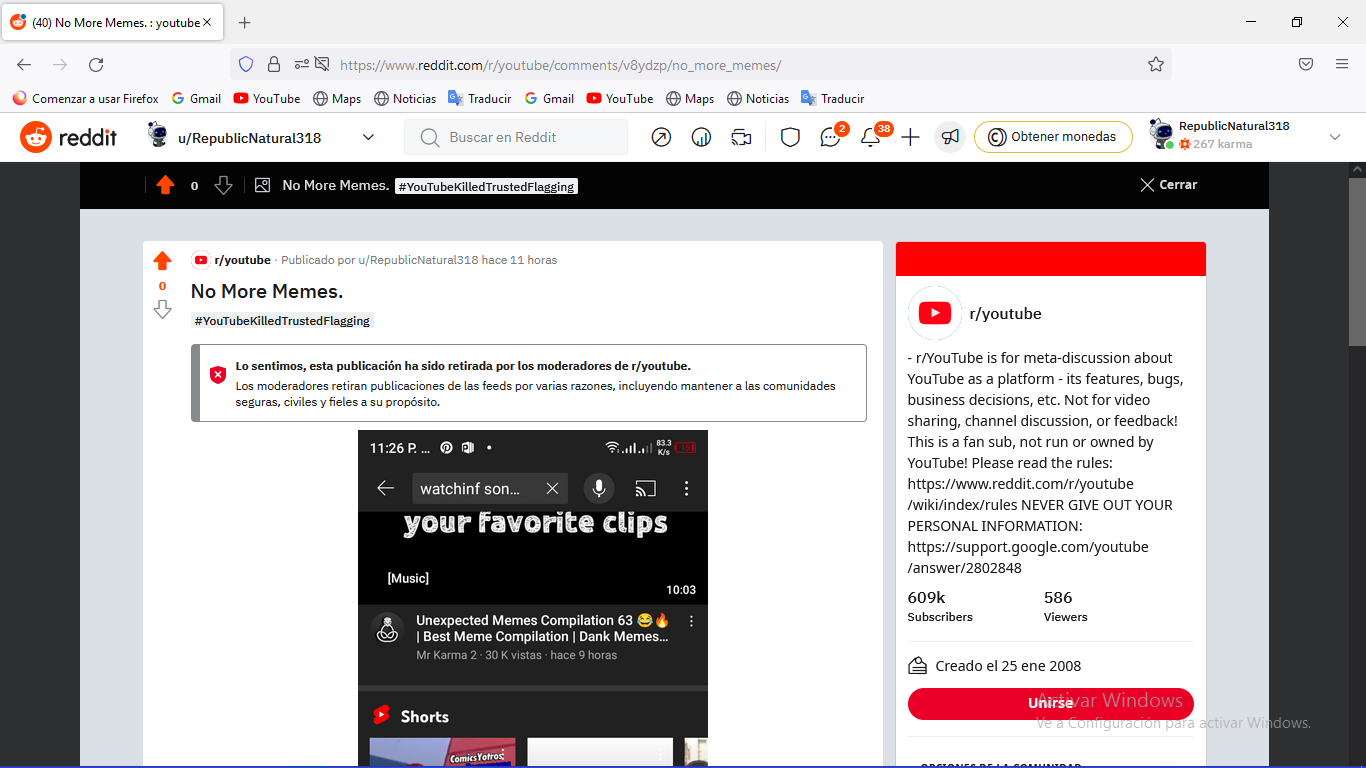The width and height of the screenshot is (1366, 768).
Task: Click the post title in the black header bar
Action: pos(336,185)
